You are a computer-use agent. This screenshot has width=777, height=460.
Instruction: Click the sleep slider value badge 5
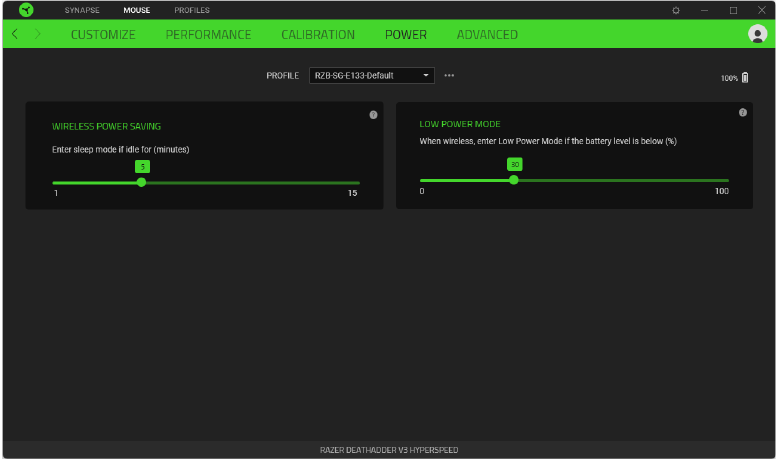pyautogui.click(x=142, y=167)
